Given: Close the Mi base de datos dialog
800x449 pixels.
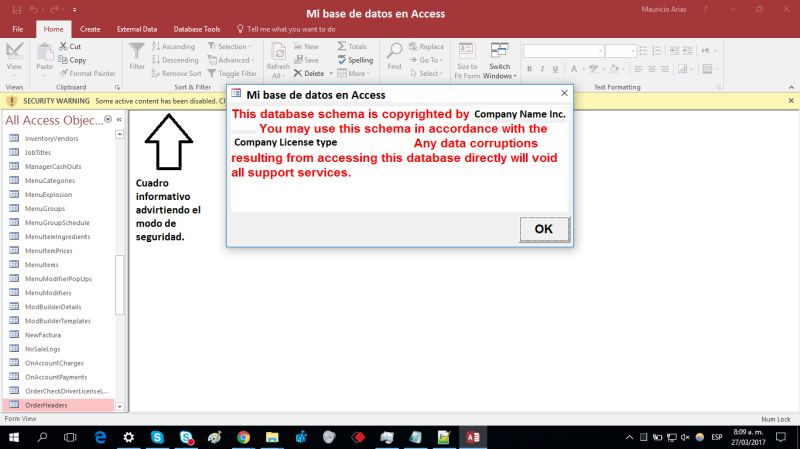Looking at the screenshot, I should (x=564, y=93).
